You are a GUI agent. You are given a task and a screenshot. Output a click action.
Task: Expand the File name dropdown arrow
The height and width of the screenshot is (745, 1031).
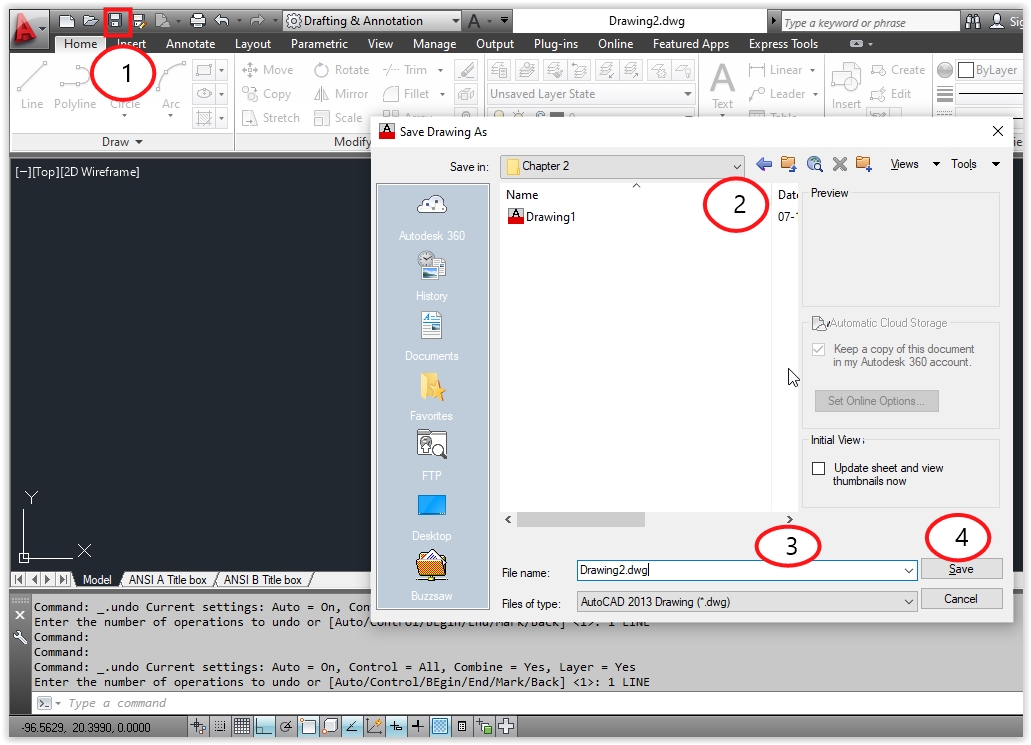[x=909, y=571]
